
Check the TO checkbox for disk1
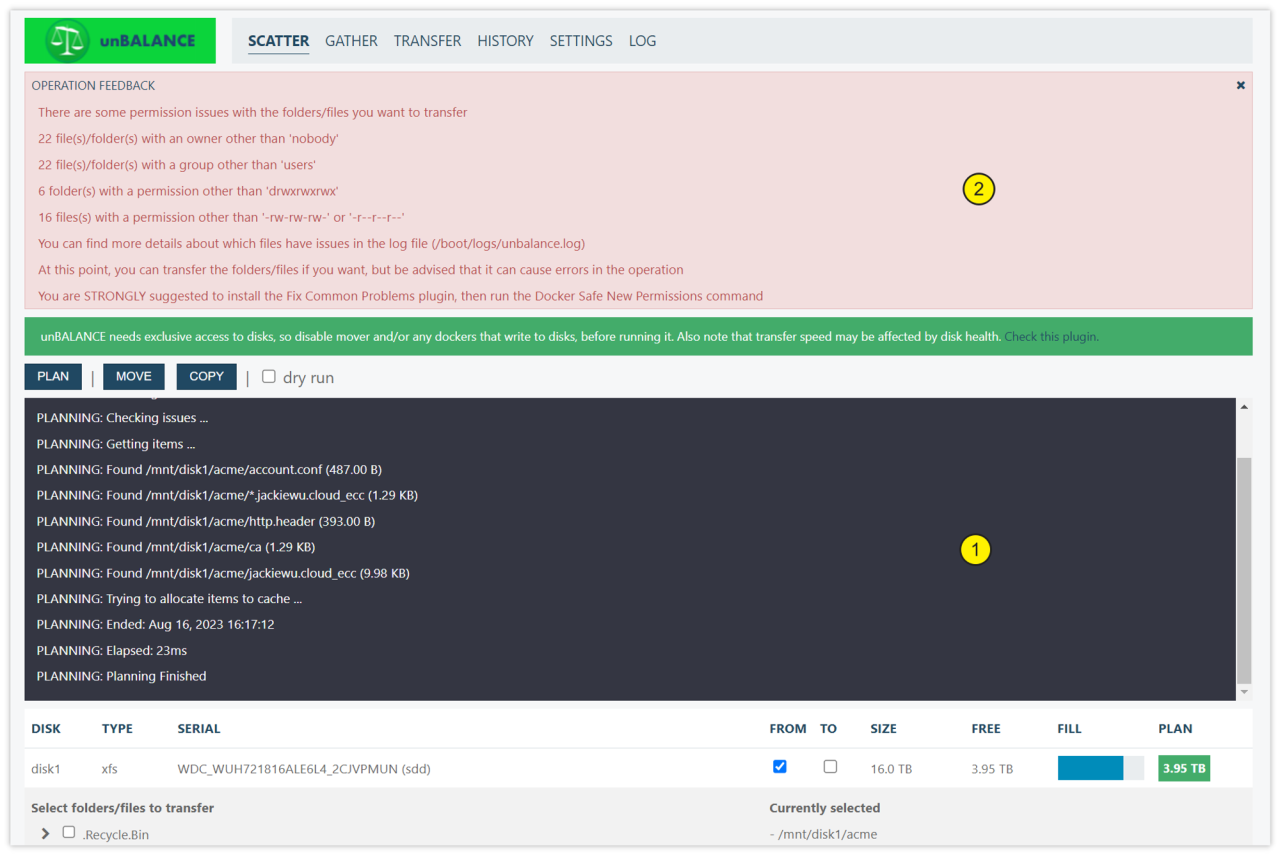830,767
